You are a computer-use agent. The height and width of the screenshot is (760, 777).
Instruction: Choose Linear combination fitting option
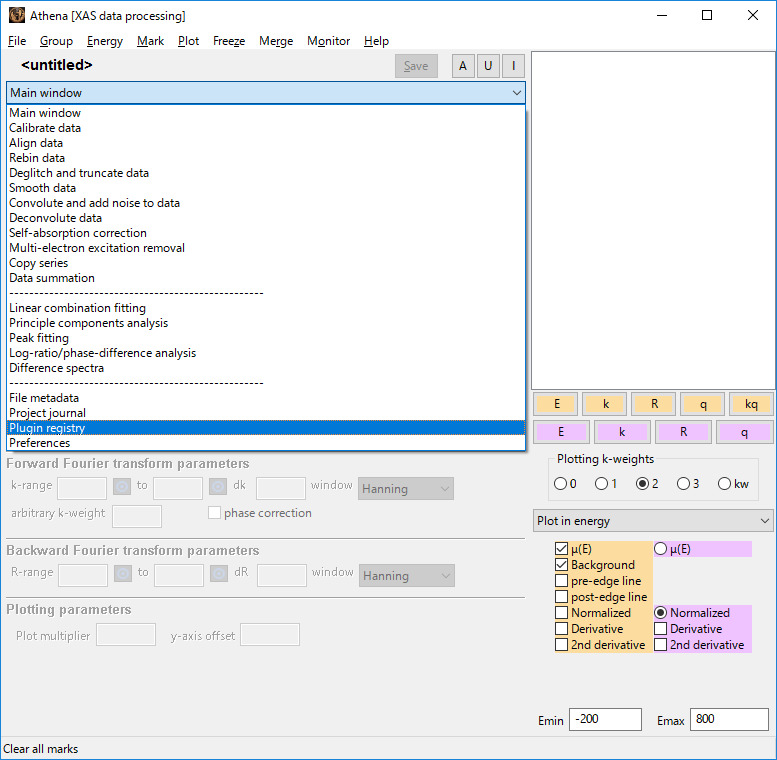266,308
